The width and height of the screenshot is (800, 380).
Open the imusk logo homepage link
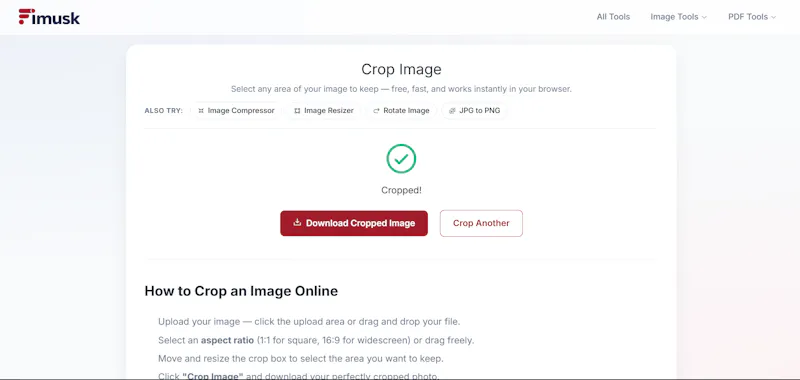[49, 17]
